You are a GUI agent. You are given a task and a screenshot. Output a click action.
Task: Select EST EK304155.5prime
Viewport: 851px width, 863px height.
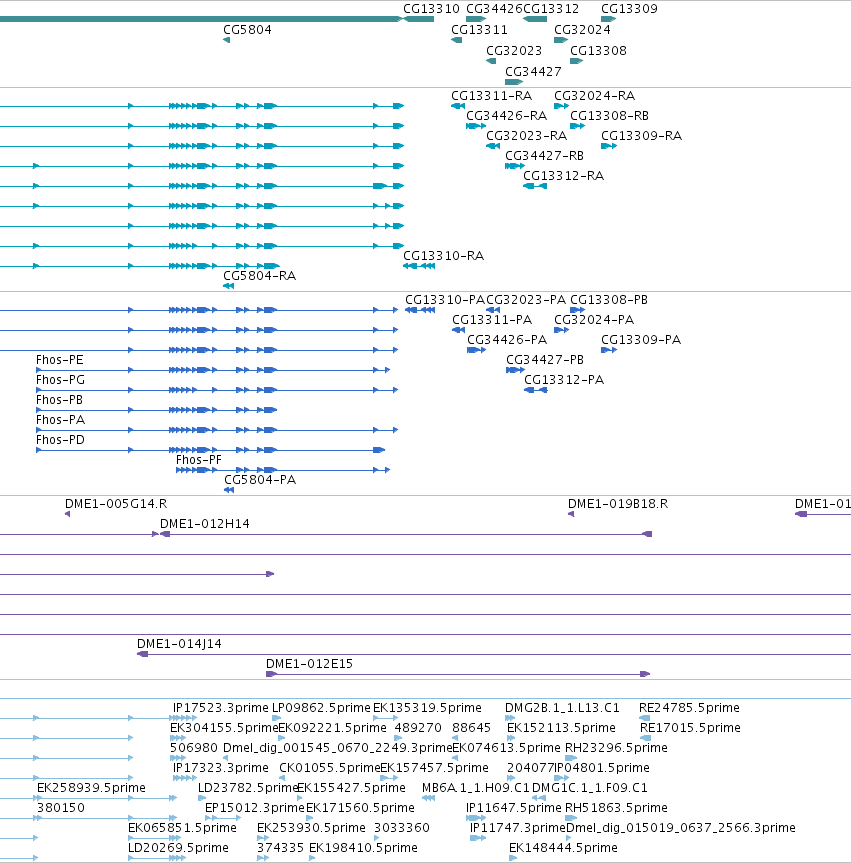click(224, 728)
